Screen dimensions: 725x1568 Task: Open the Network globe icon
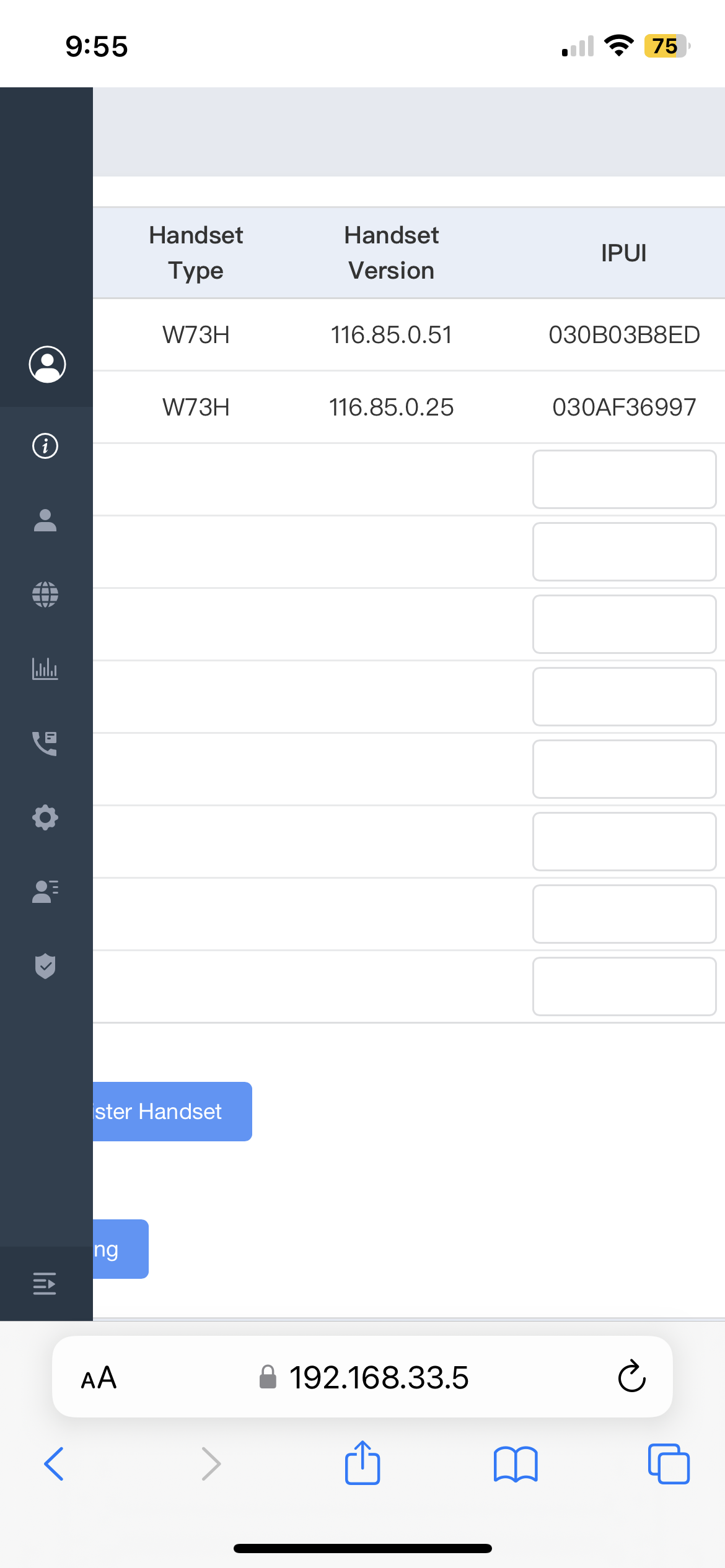pyautogui.click(x=45, y=595)
